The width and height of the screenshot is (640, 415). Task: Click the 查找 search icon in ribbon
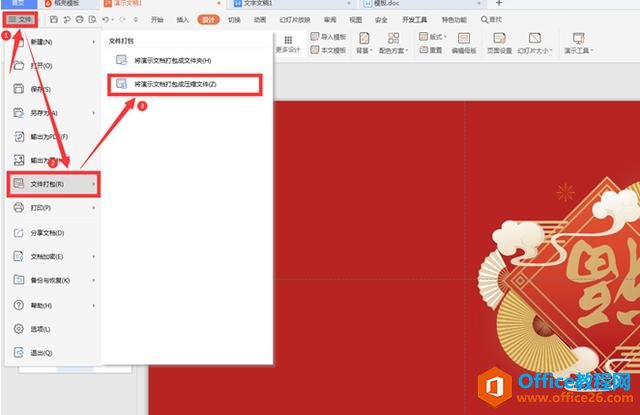point(484,20)
